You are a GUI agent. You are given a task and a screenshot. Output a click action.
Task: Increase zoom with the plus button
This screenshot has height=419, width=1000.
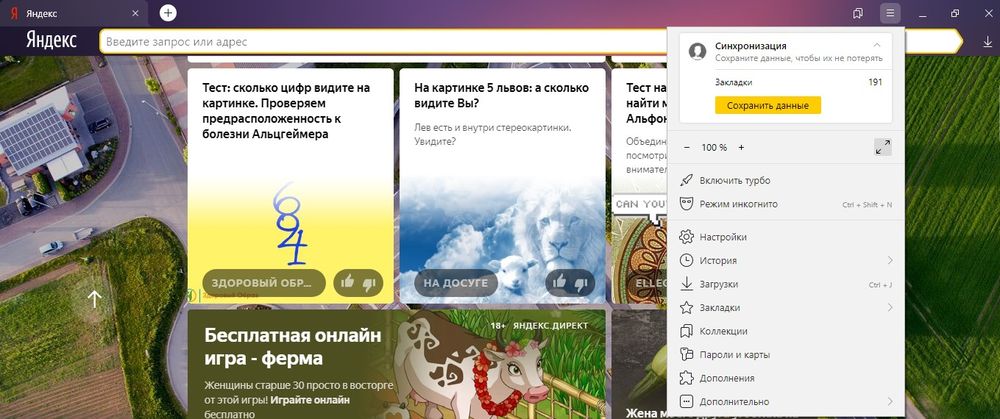tap(741, 147)
